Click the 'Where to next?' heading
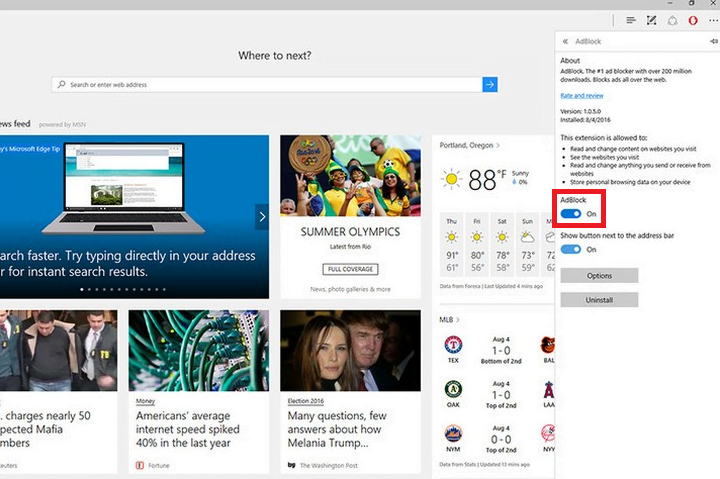 (x=275, y=56)
